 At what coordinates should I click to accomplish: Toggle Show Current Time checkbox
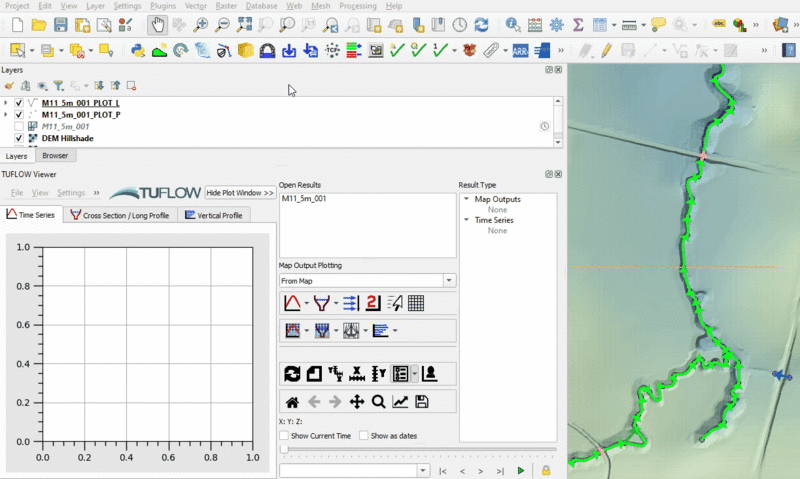(x=285, y=436)
